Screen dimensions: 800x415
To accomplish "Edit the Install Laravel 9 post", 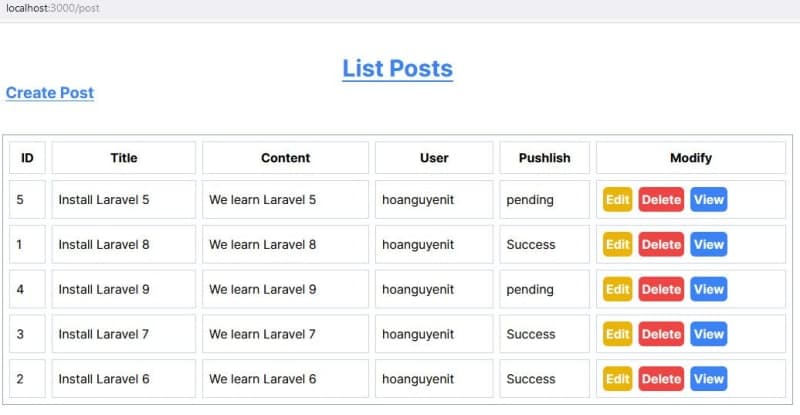I will click(x=617, y=289).
